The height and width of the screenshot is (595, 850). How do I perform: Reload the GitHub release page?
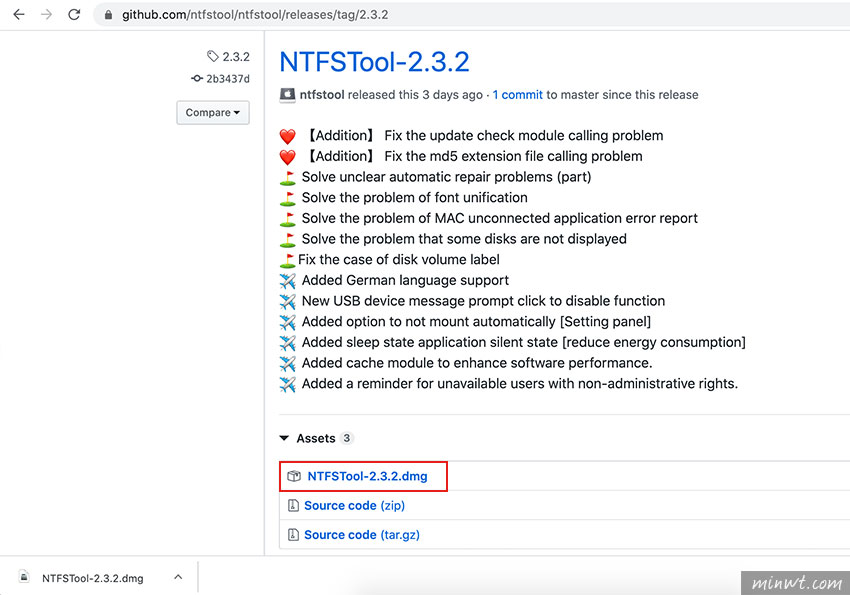(74, 15)
